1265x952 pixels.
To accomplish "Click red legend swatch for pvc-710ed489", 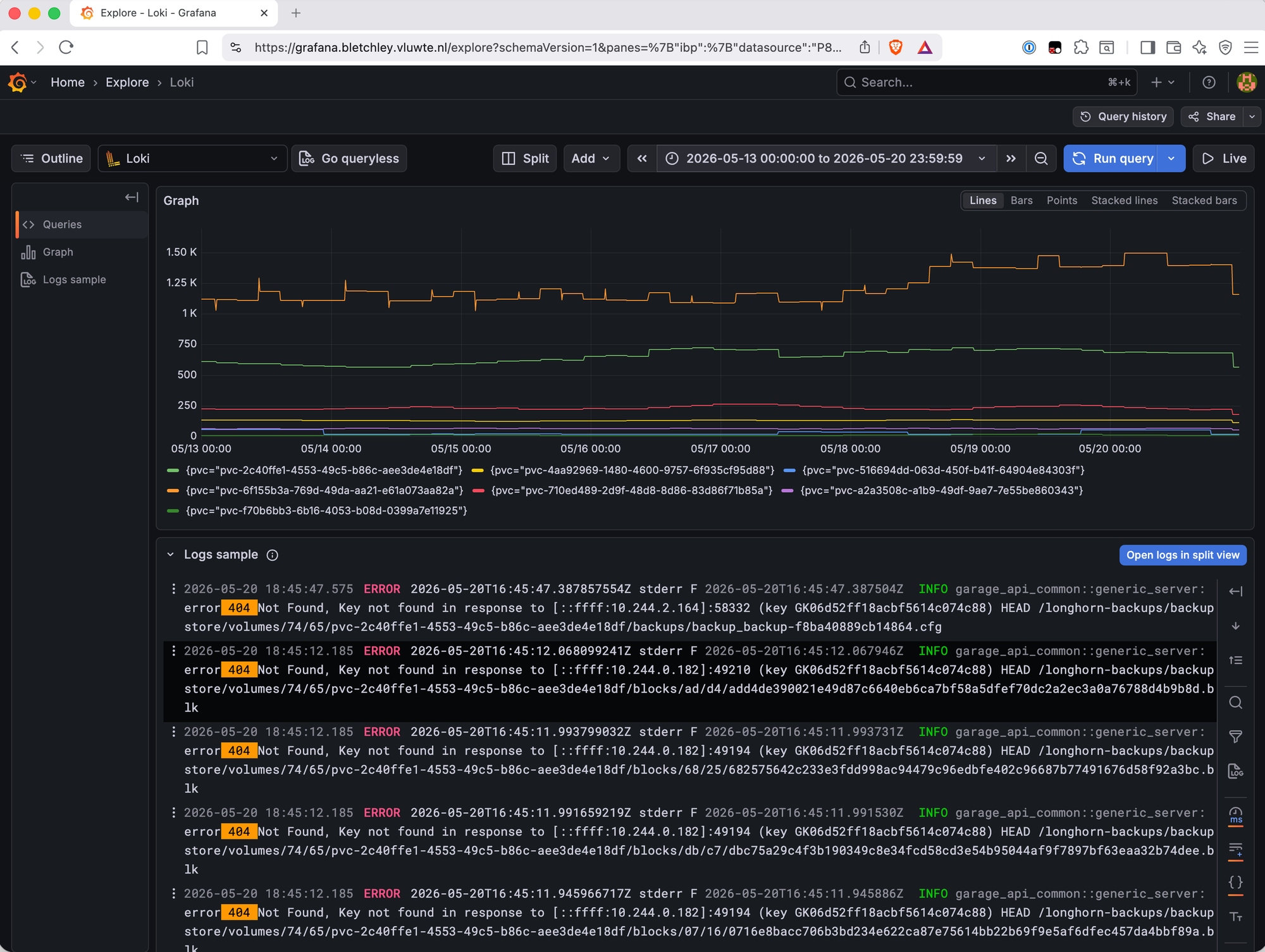I will coord(478,490).
